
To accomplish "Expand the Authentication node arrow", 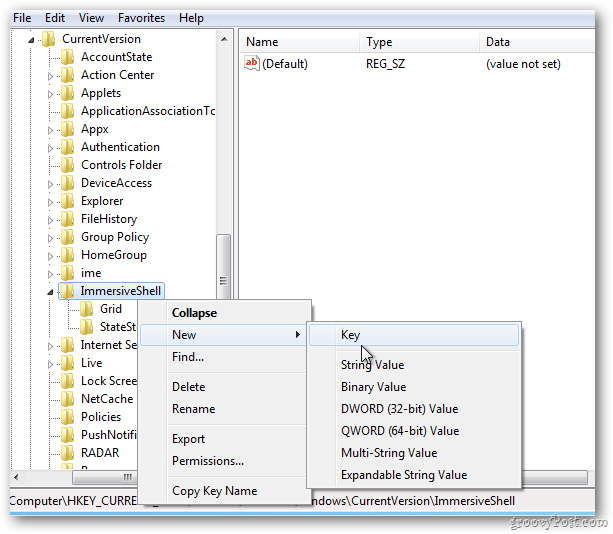I will pyautogui.click(x=50, y=148).
